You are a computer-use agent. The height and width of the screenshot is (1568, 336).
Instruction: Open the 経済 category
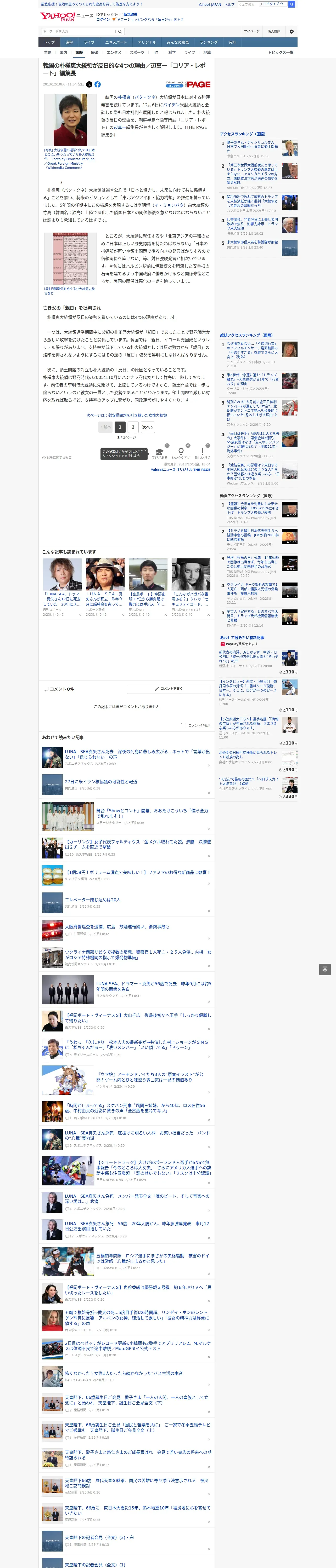(x=94, y=52)
